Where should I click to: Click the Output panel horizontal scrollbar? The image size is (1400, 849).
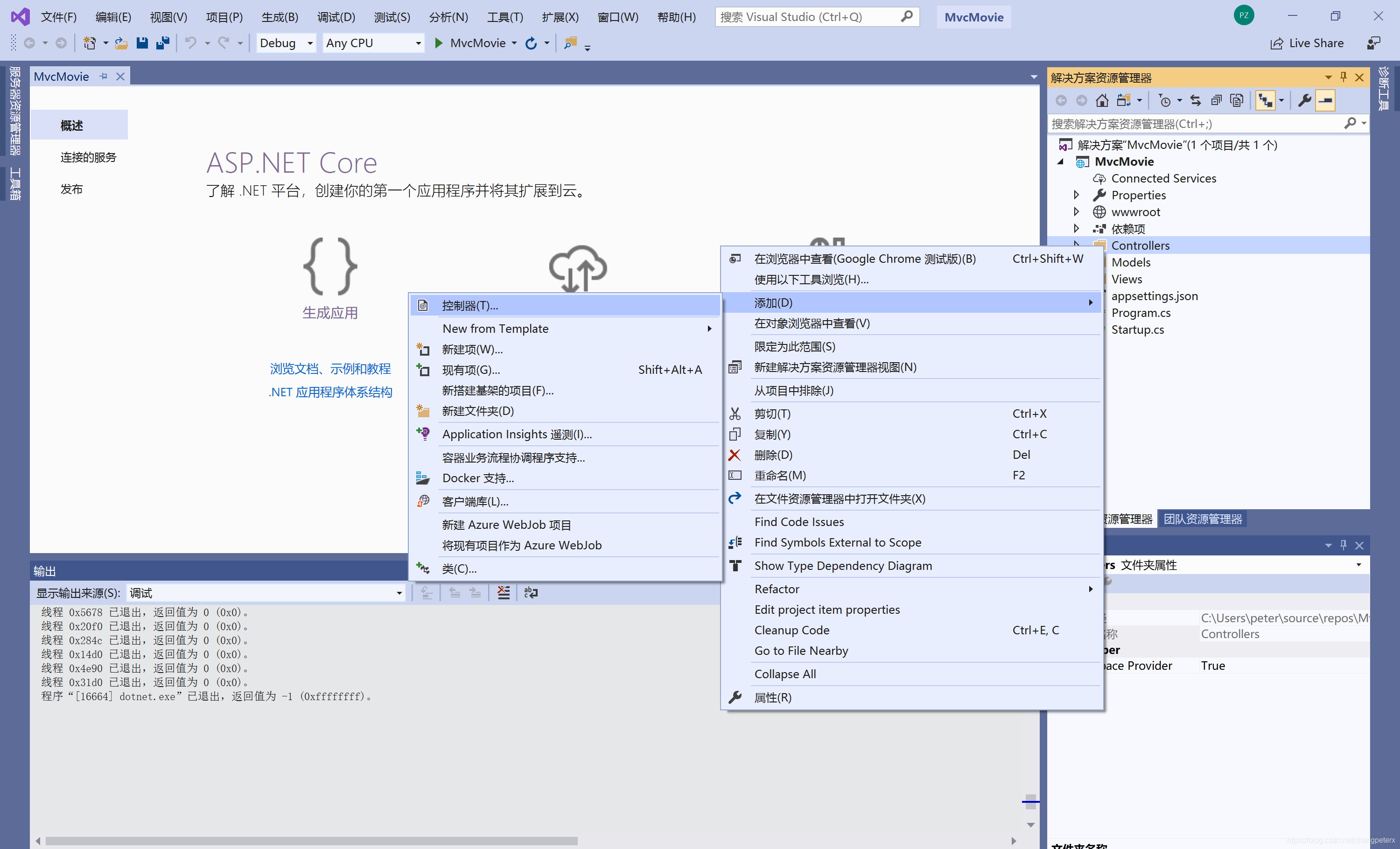tap(311, 841)
